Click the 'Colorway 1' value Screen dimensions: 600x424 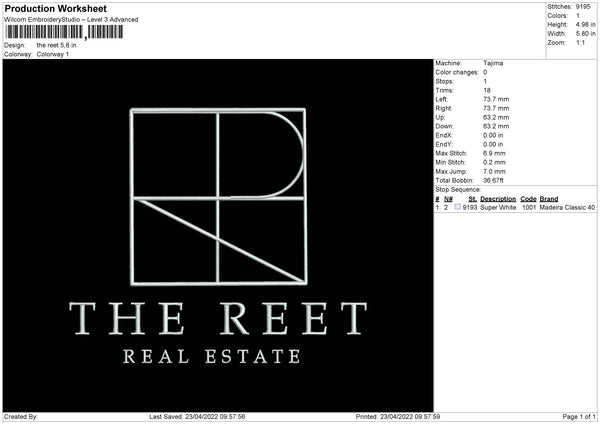[x=53, y=54]
